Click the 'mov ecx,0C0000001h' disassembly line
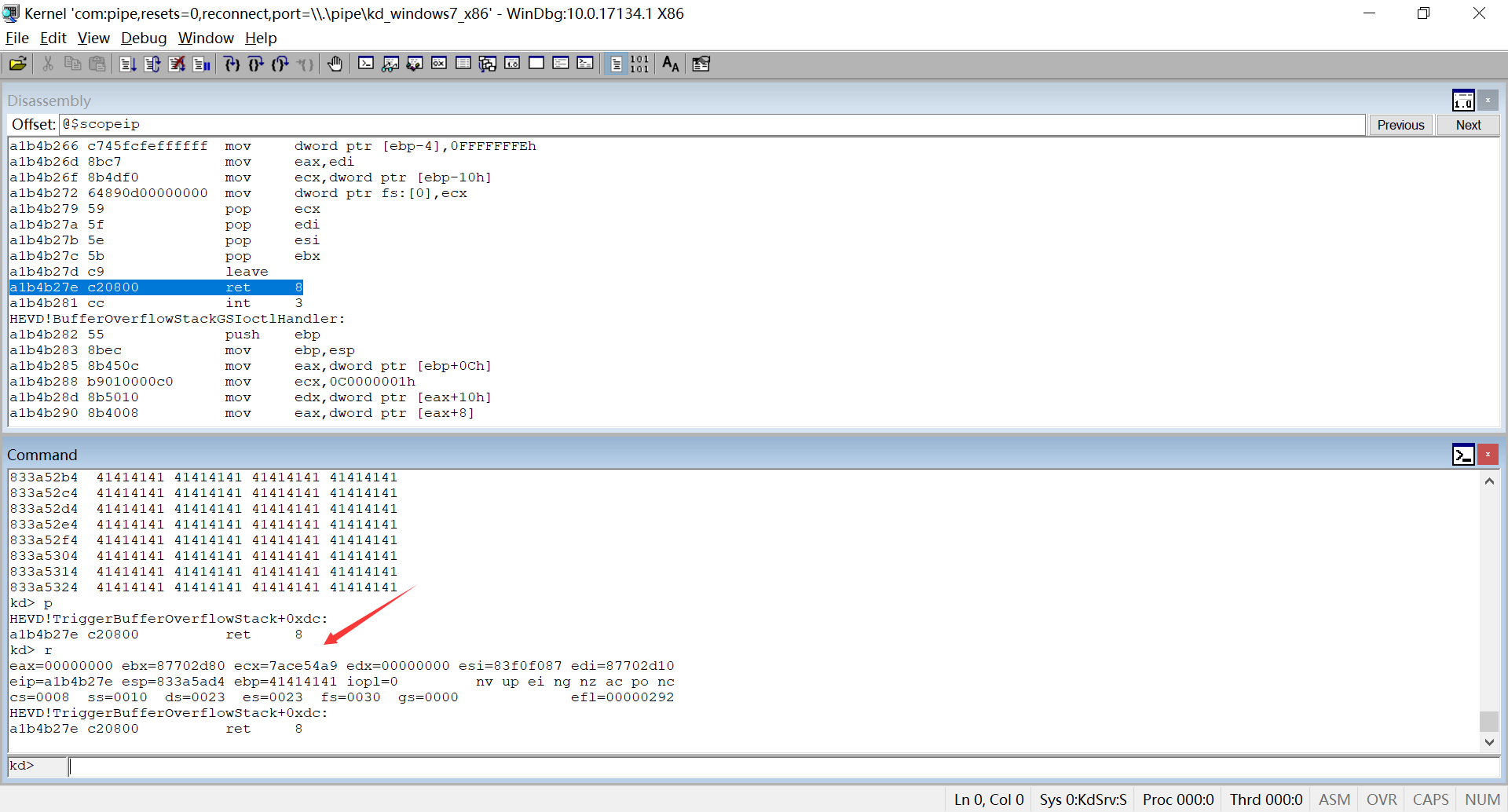 tap(212, 382)
